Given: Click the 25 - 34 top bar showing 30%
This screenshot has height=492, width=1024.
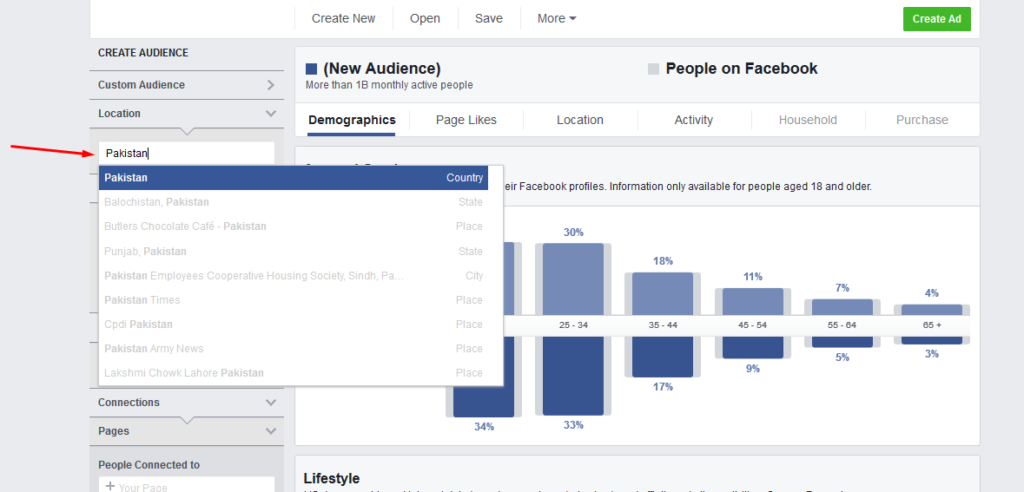Looking at the screenshot, I should coord(573,280).
